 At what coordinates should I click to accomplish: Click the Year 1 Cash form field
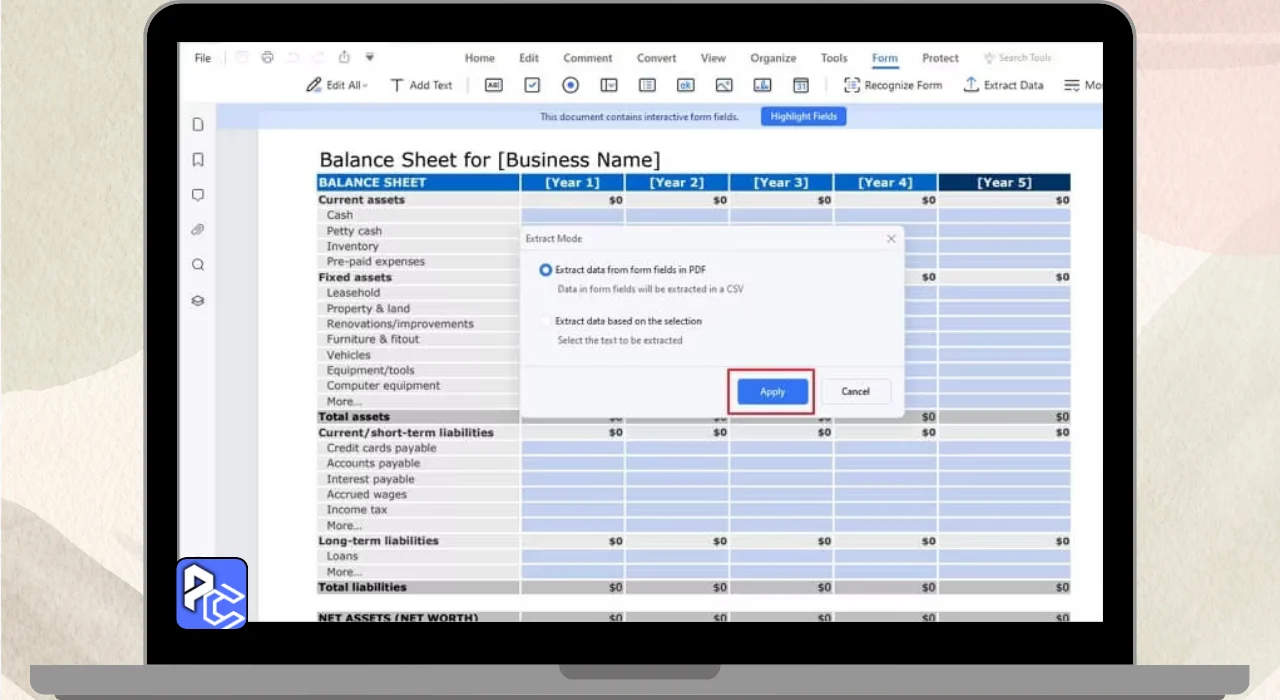click(572, 215)
